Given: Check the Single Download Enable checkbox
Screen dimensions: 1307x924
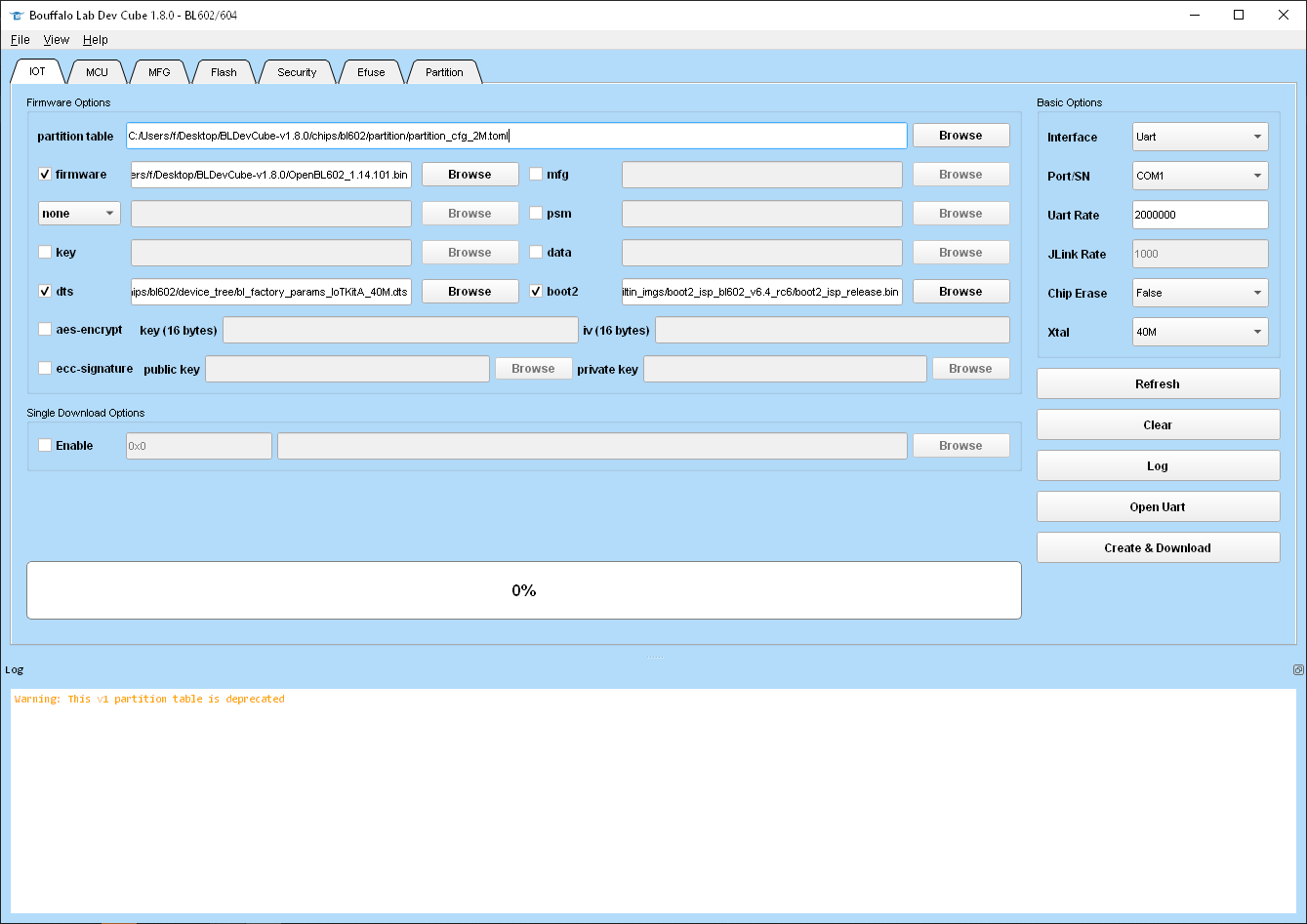Looking at the screenshot, I should (45, 446).
